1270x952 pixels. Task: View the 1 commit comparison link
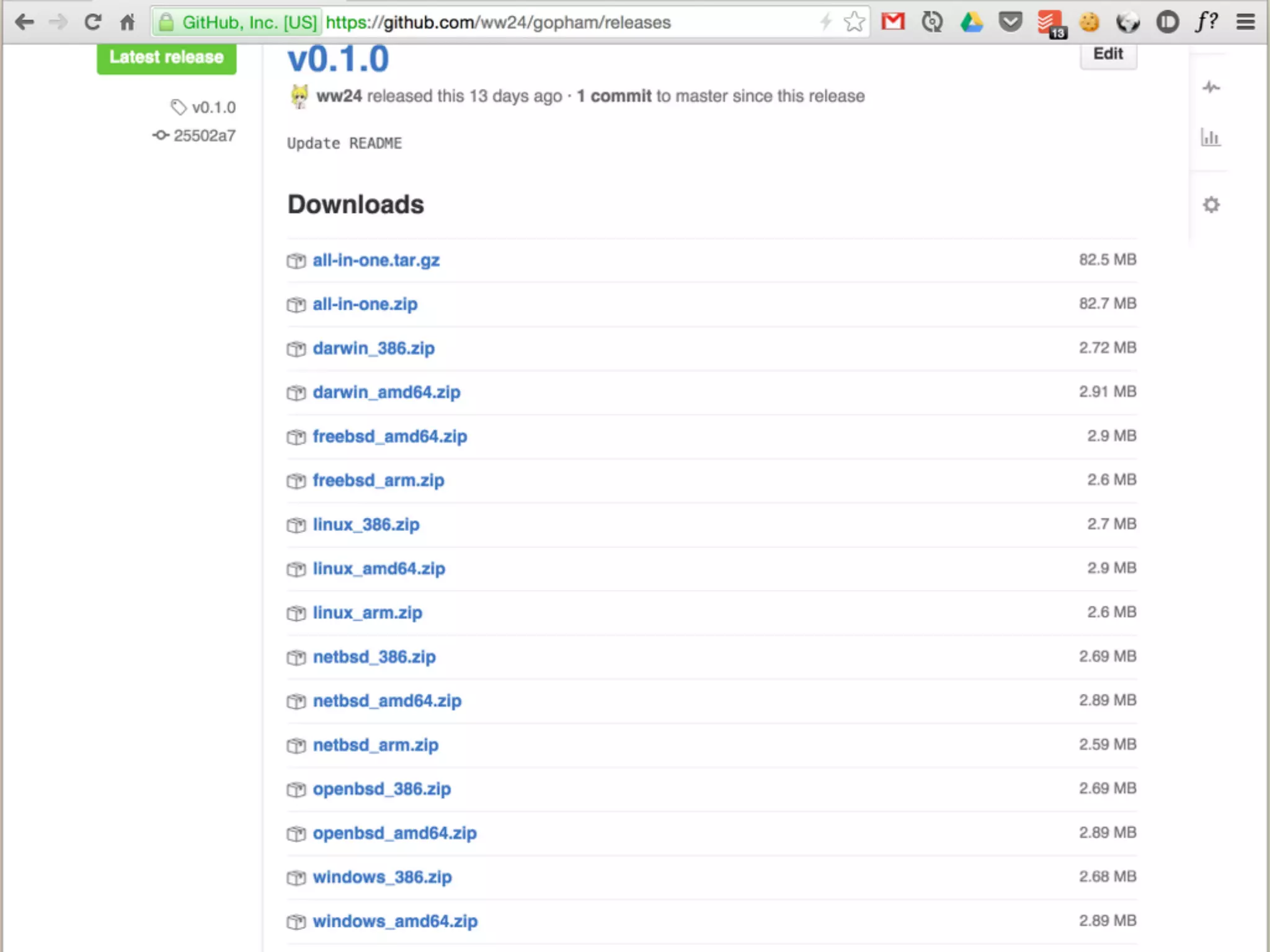pyautogui.click(x=614, y=96)
